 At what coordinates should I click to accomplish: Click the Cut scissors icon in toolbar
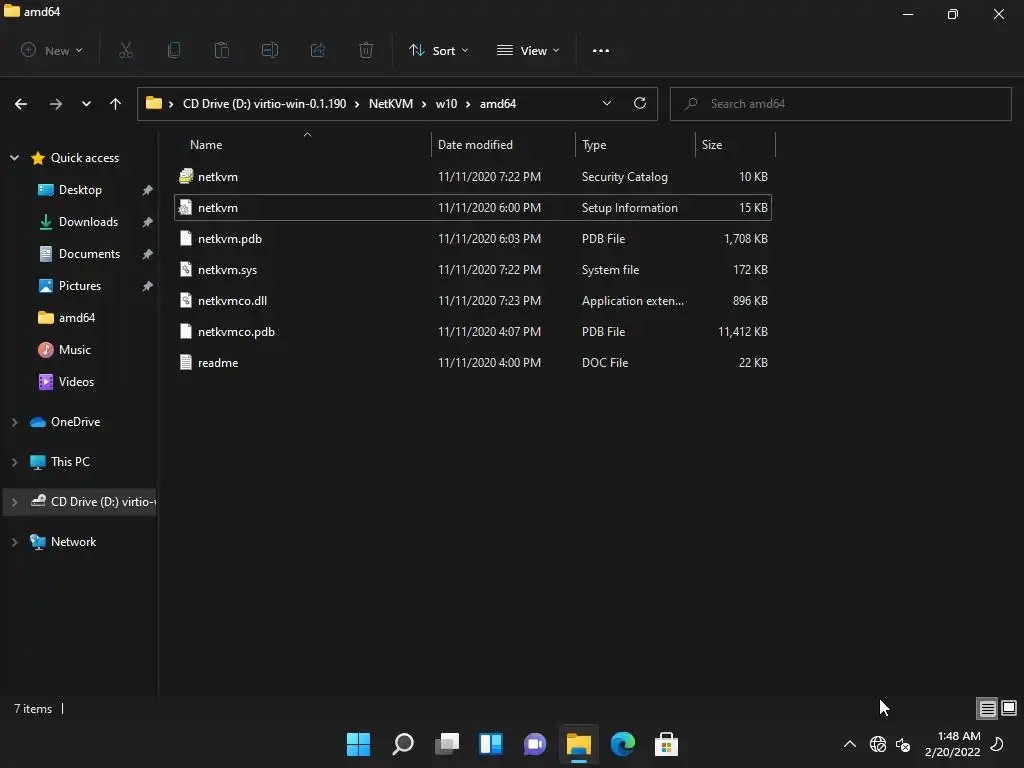[x=126, y=50]
